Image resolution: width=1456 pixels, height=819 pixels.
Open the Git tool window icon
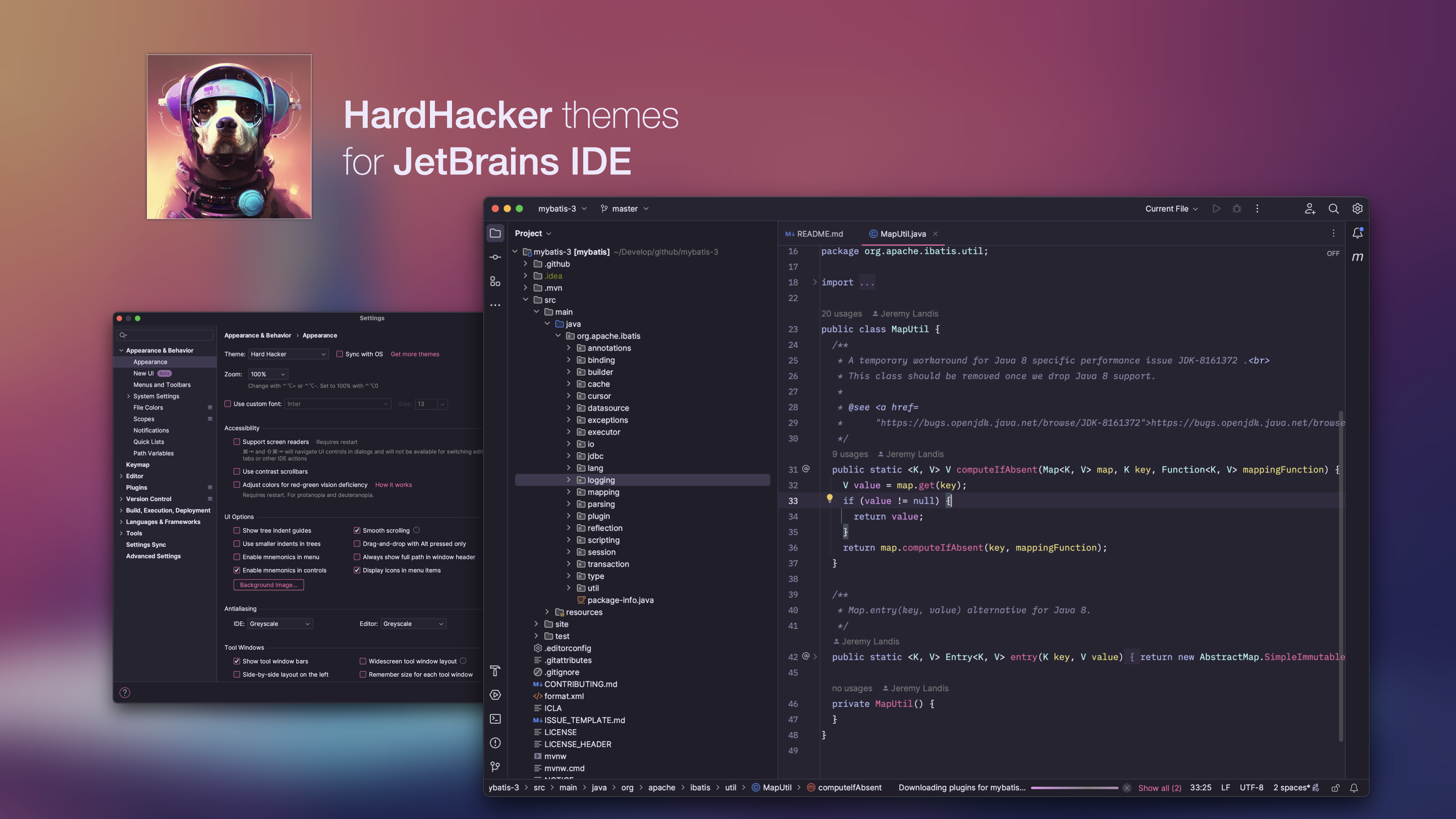coord(495,766)
